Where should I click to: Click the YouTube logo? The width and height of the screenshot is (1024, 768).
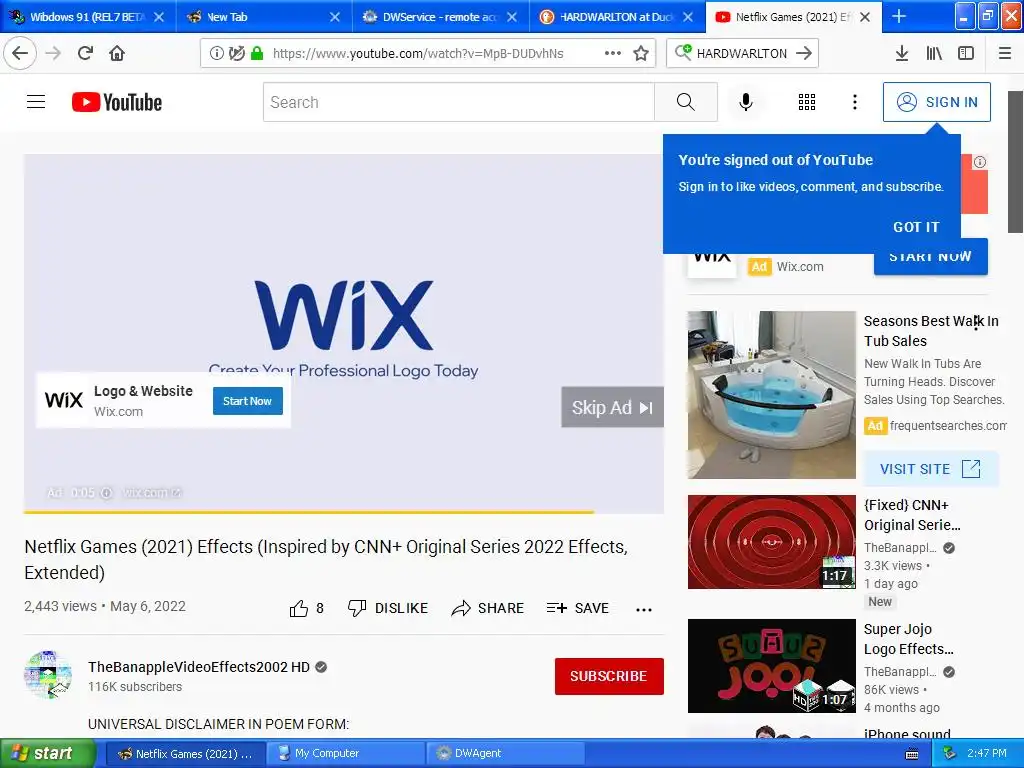coord(117,102)
